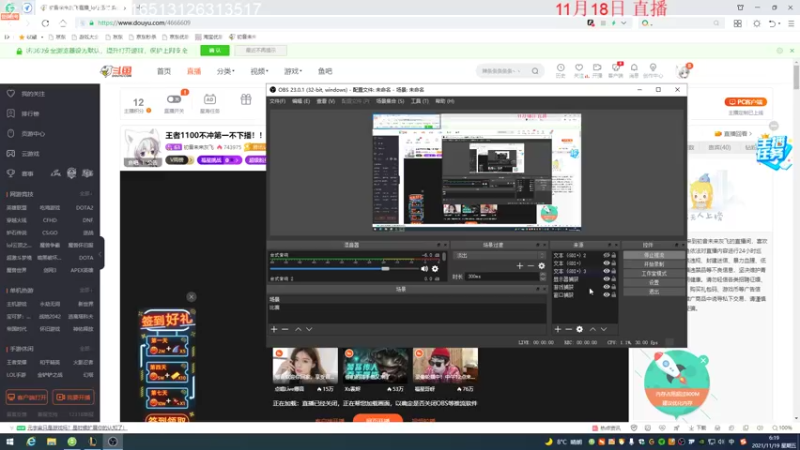Open OBS from the taskbar
Screen dimensions: 800x450
(x=113, y=442)
